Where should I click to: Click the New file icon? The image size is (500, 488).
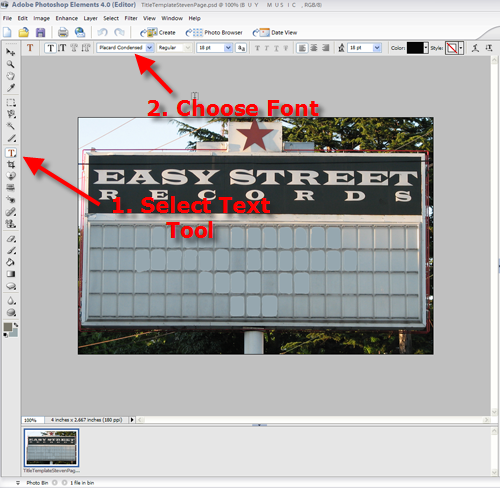7,32
